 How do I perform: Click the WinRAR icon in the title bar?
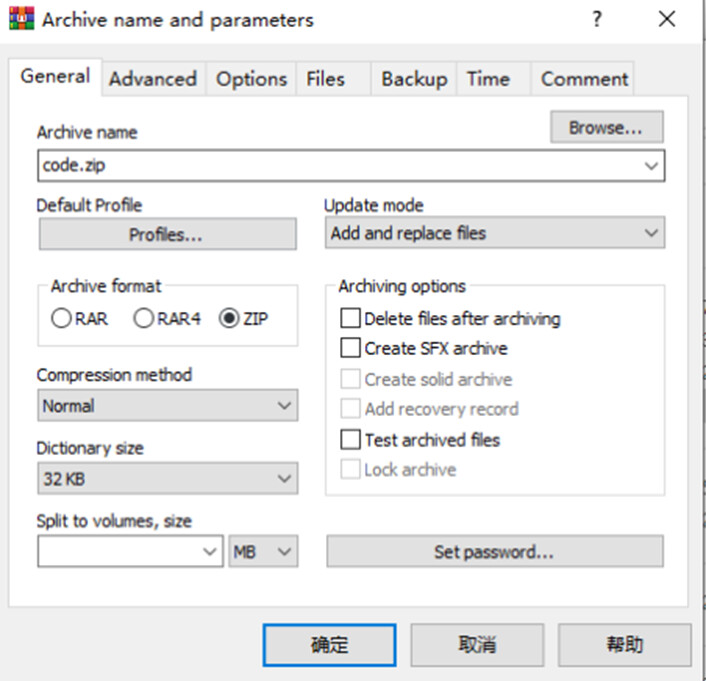(x=21, y=19)
